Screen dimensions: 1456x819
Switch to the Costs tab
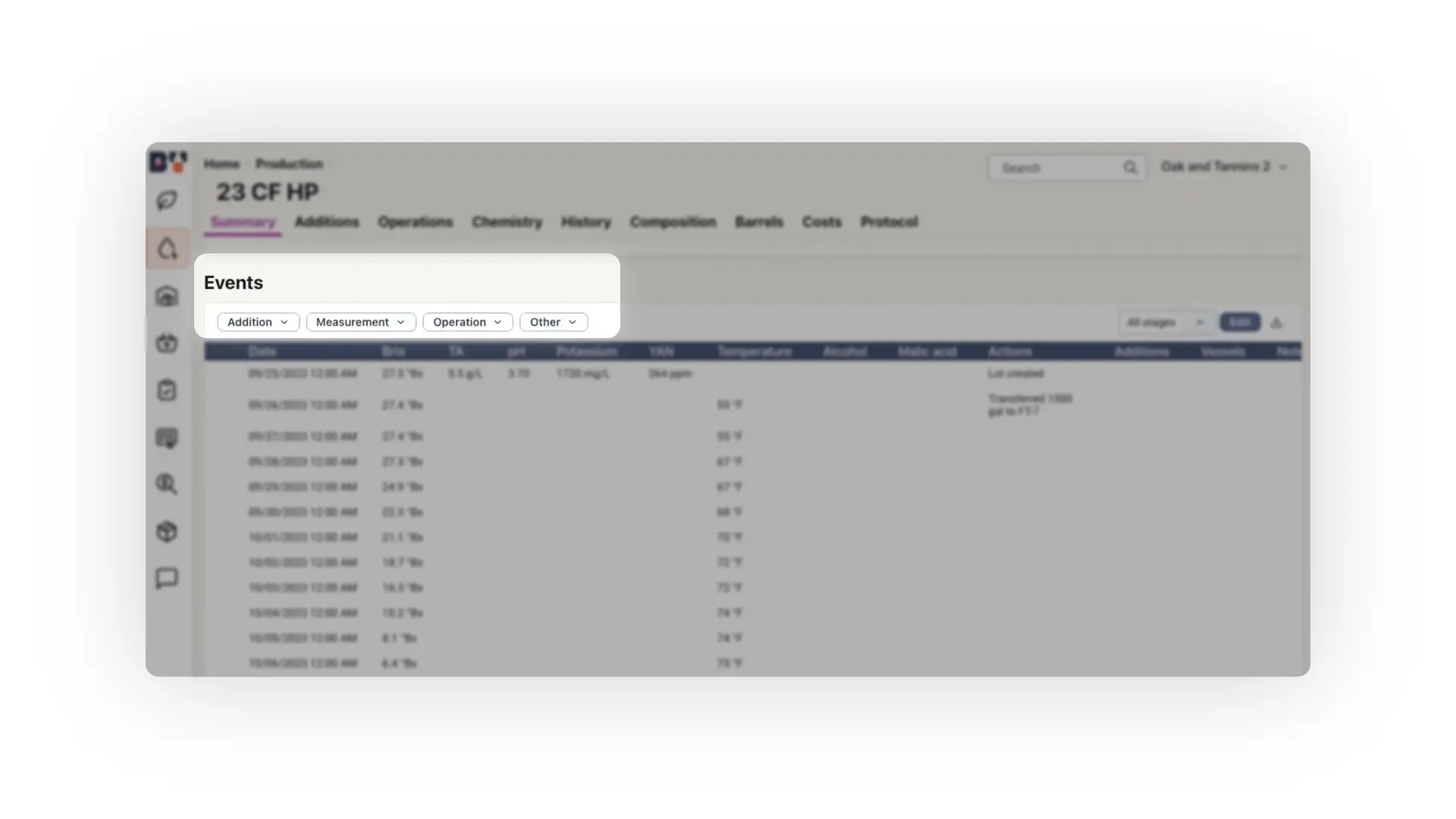tap(822, 222)
